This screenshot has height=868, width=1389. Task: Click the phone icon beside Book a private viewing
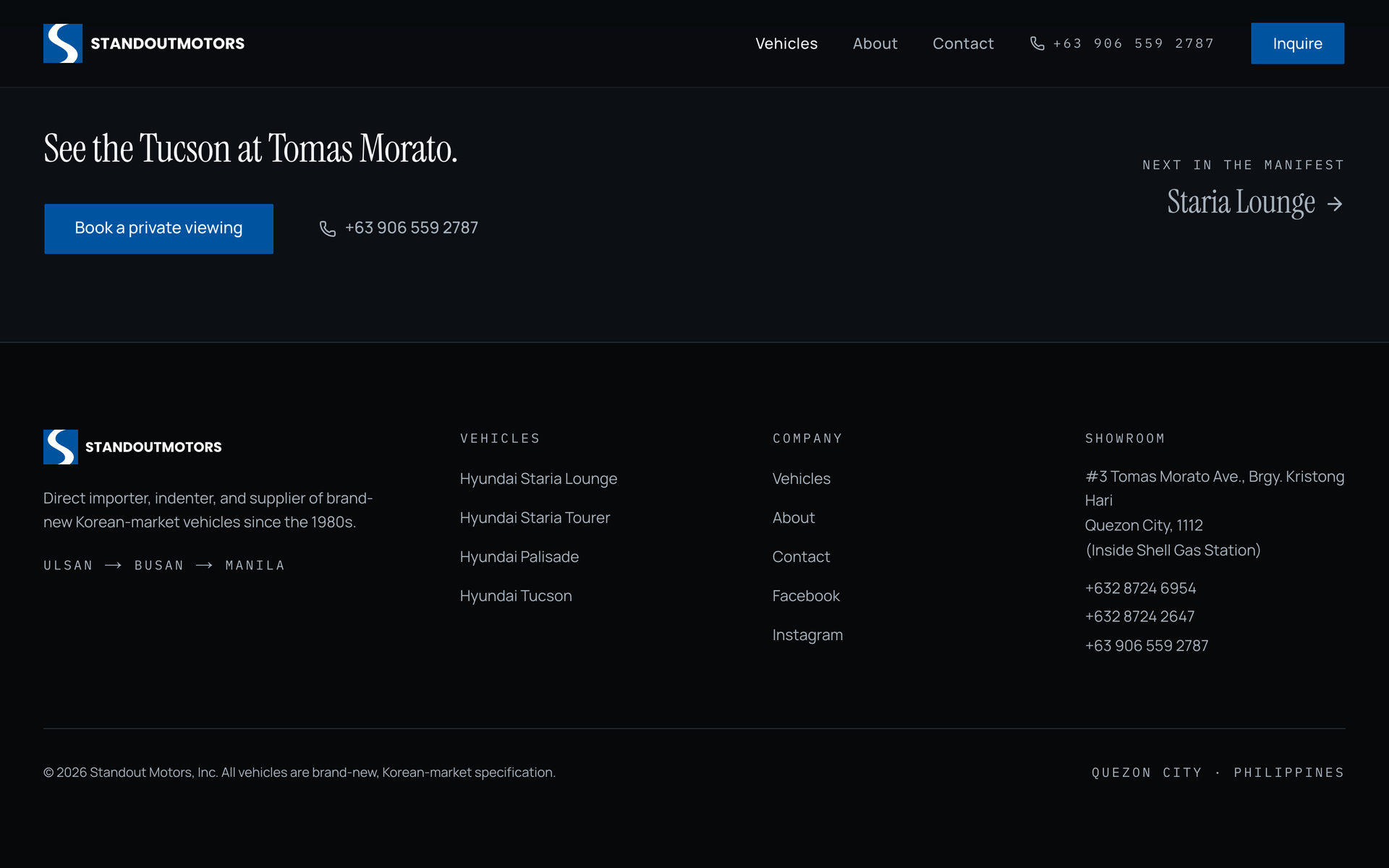pos(328,229)
